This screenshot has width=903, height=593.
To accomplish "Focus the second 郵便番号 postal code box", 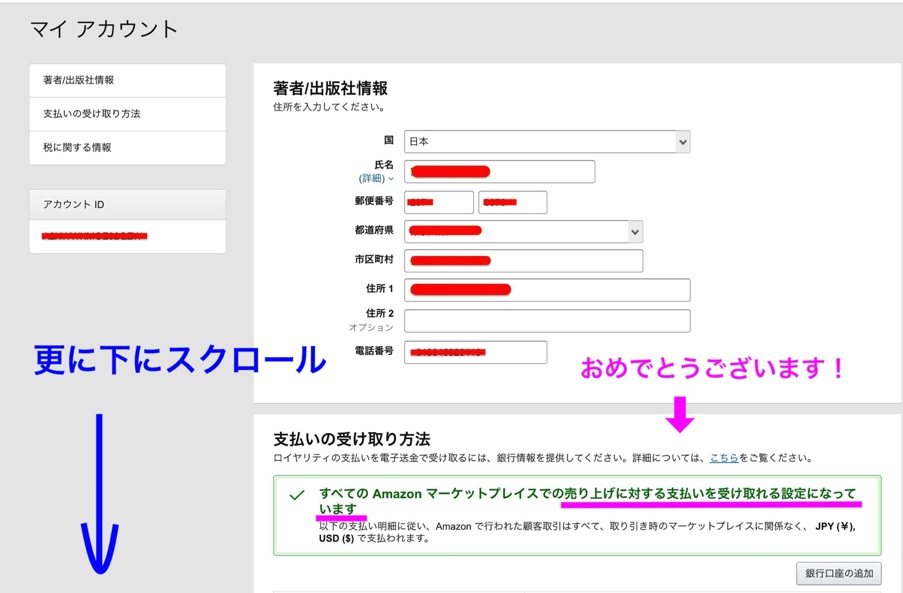I will point(512,202).
